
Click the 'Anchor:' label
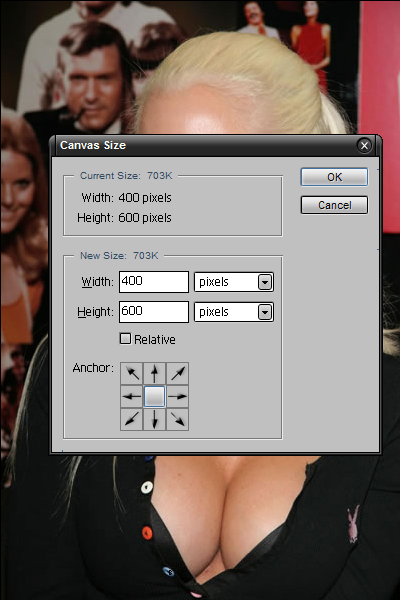(x=93, y=368)
